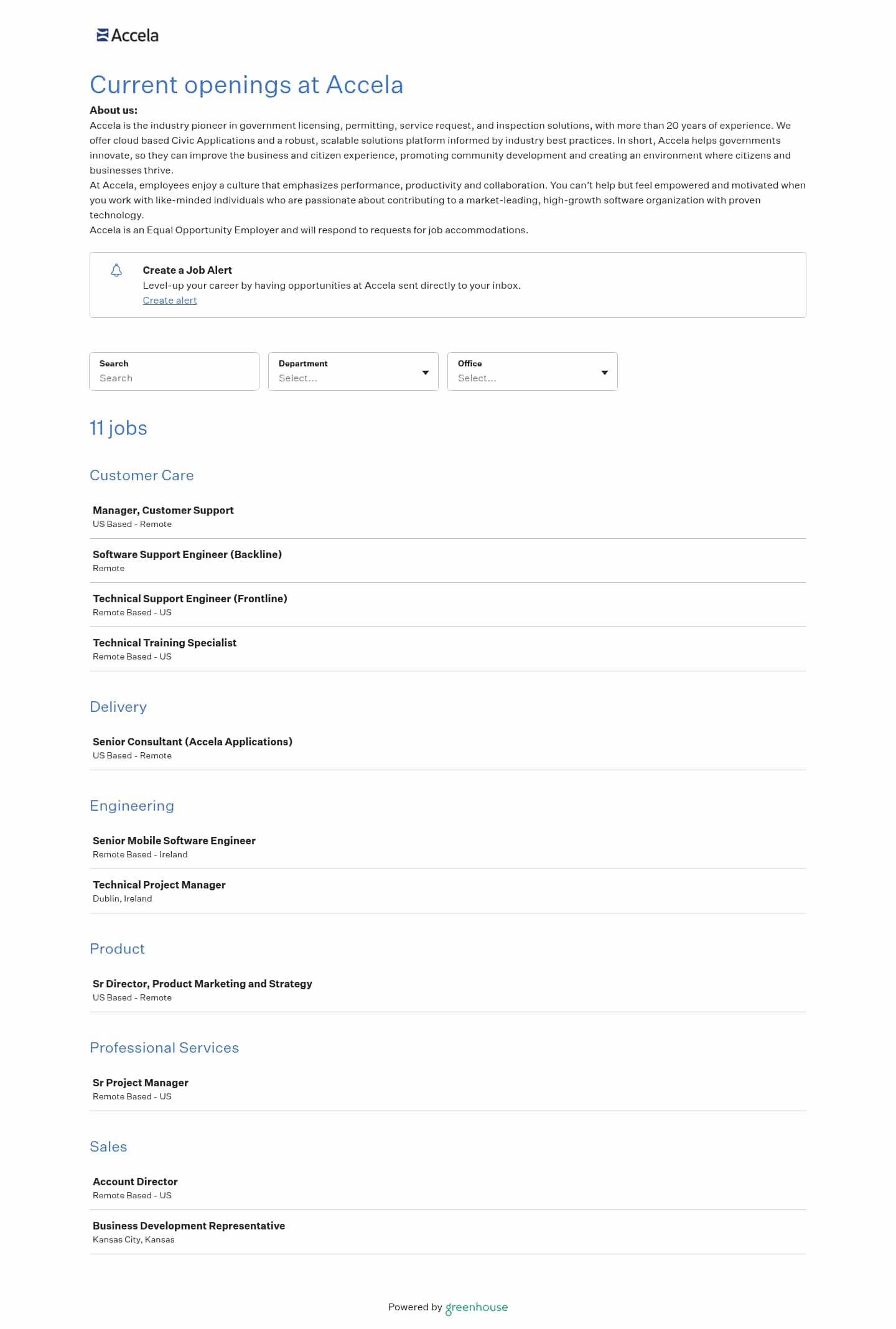896x1329 pixels.
Task: Open Sr Director, Product Marketing and Strategy
Action: [202, 984]
